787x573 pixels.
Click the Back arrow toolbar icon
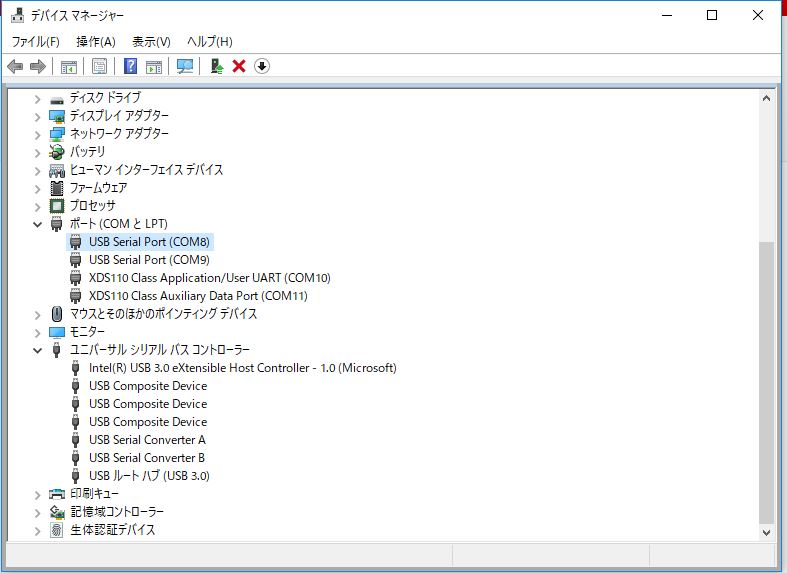point(15,66)
